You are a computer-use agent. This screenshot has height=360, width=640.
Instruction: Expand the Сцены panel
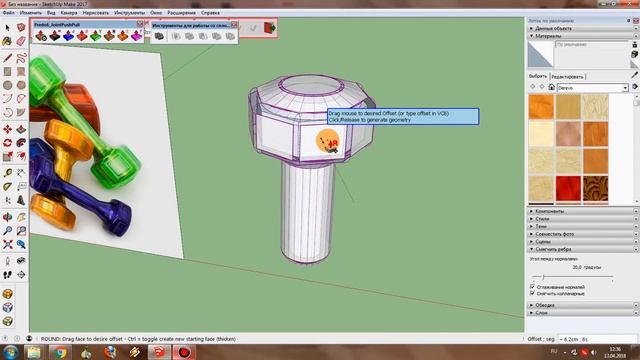pyautogui.click(x=582, y=241)
